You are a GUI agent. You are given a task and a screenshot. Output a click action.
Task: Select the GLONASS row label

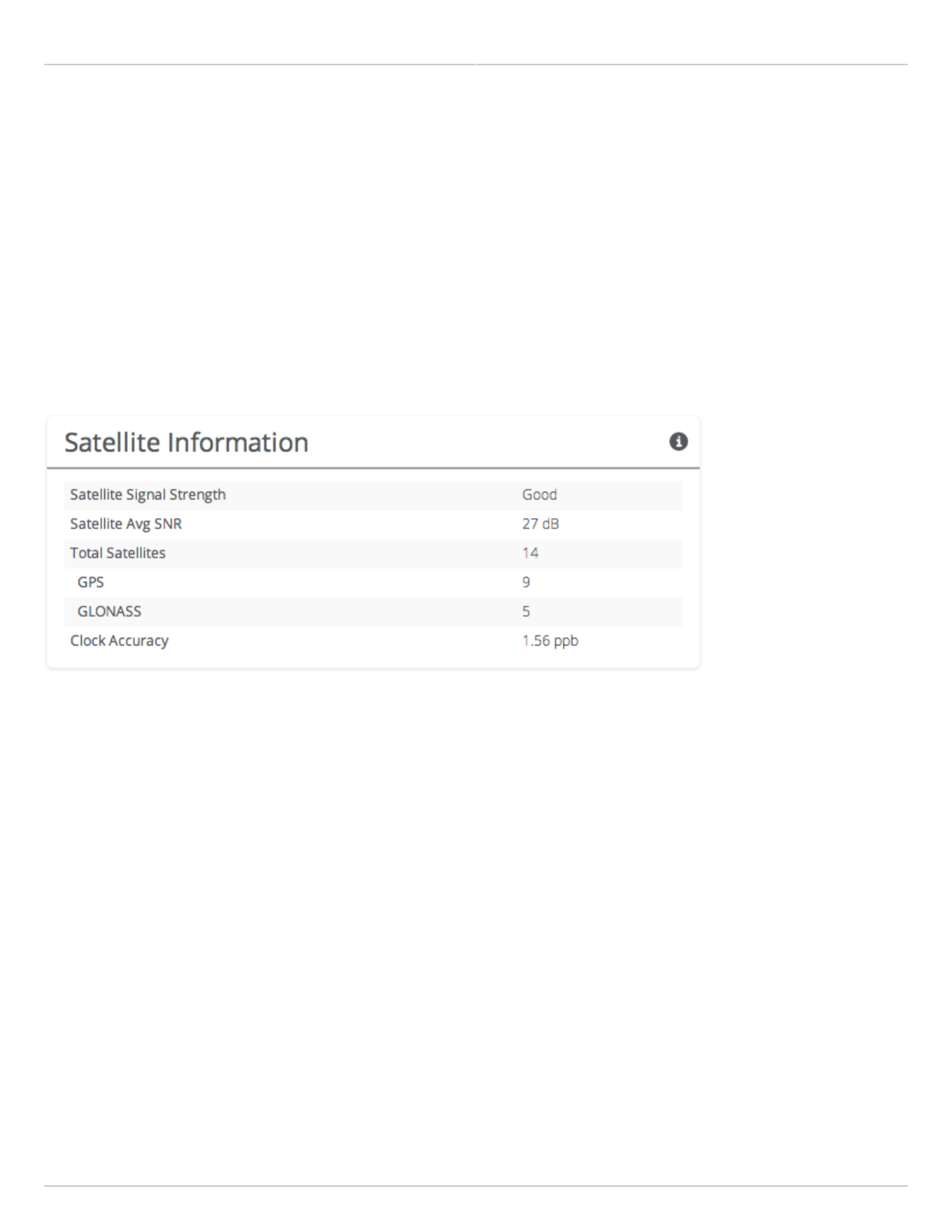(x=110, y=611)
